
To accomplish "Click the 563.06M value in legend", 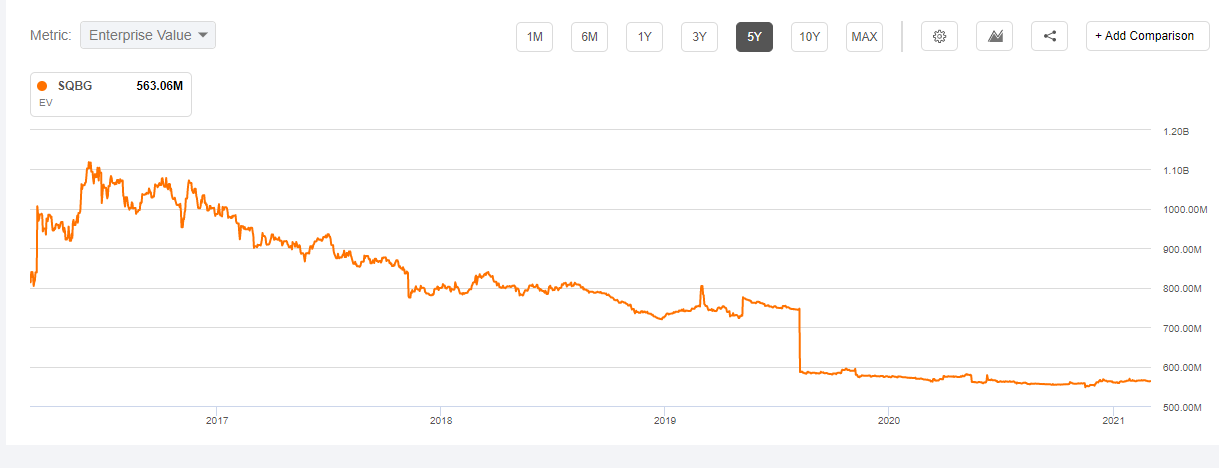I will [x=159, y=86].
